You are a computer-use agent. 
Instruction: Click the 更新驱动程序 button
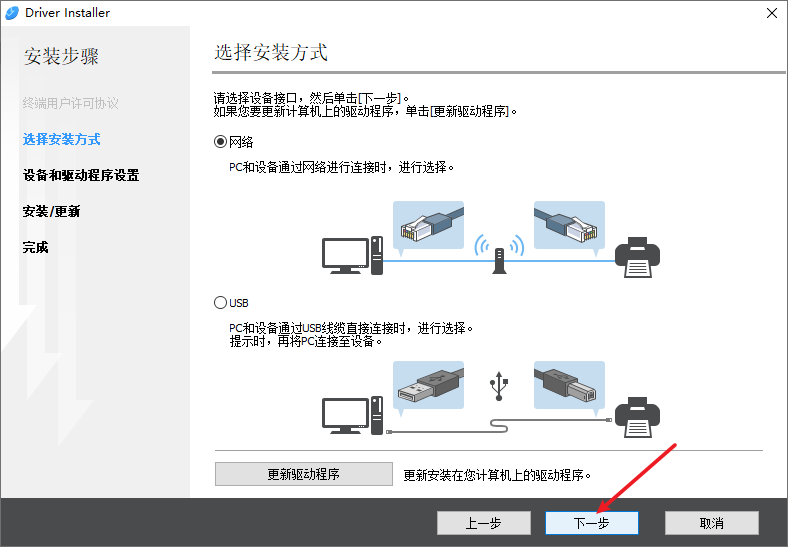(304, 474)
